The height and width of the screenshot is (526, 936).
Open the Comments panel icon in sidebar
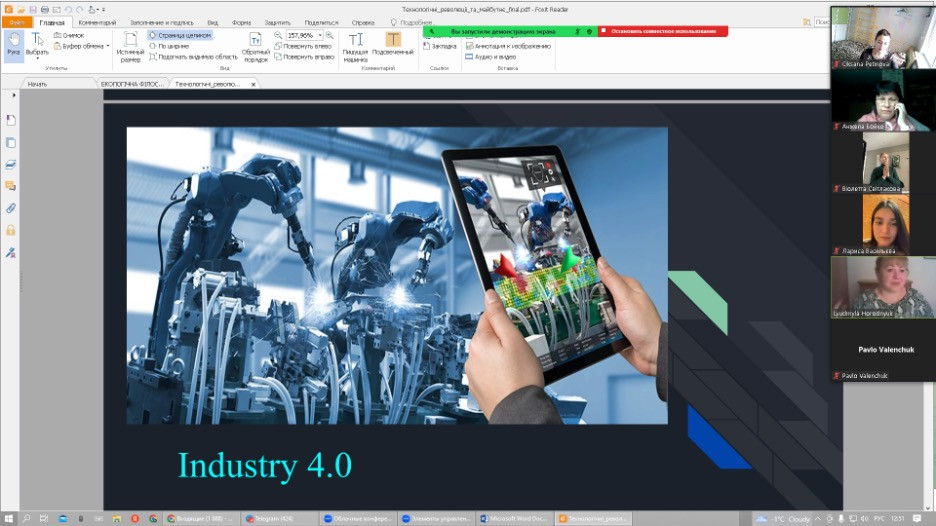point(11,186)
